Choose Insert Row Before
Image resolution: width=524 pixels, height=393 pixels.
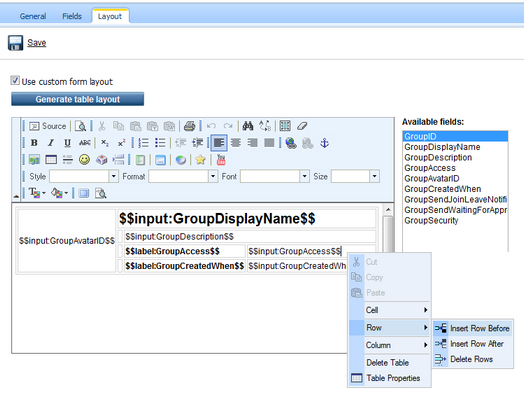(x=473, y=329)
